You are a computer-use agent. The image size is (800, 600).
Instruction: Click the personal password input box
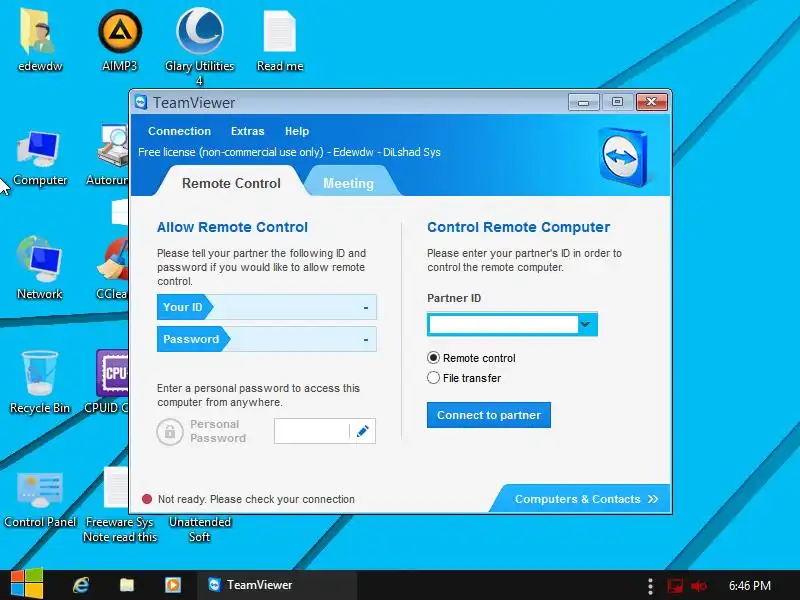click(x=312, y=431)
